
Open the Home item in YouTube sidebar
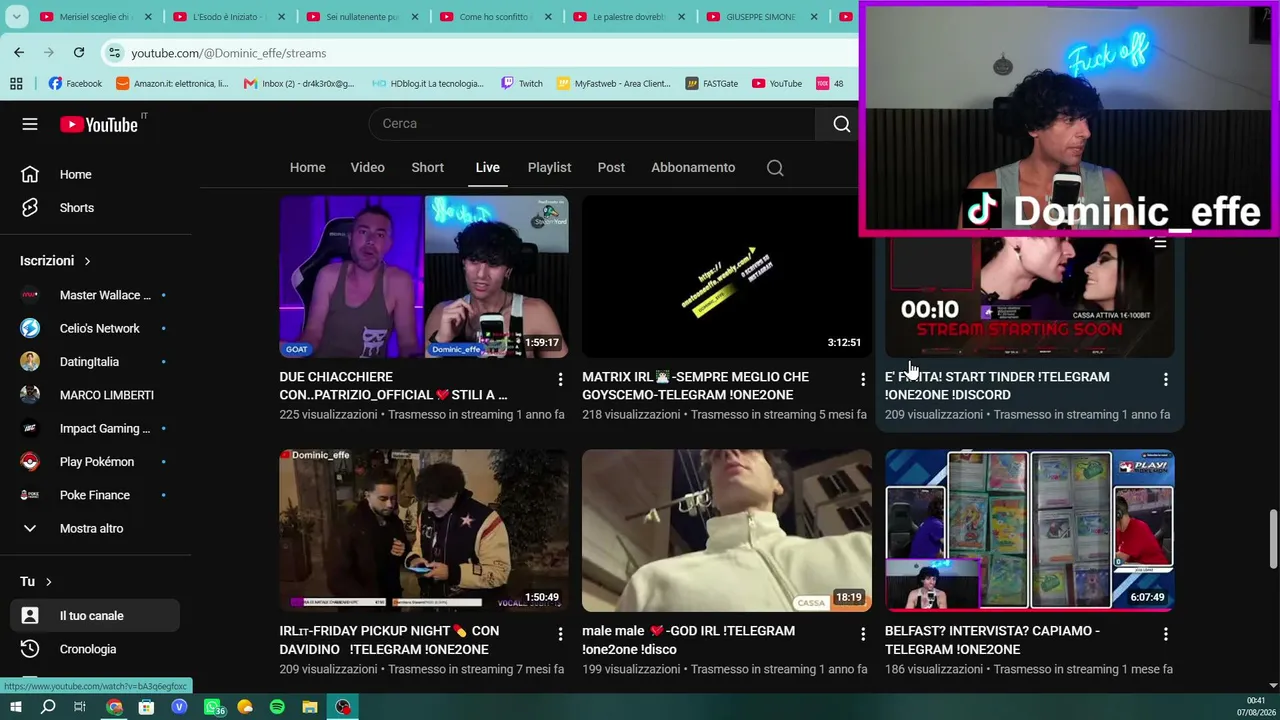pyautogui.click(x=95, y=175)
